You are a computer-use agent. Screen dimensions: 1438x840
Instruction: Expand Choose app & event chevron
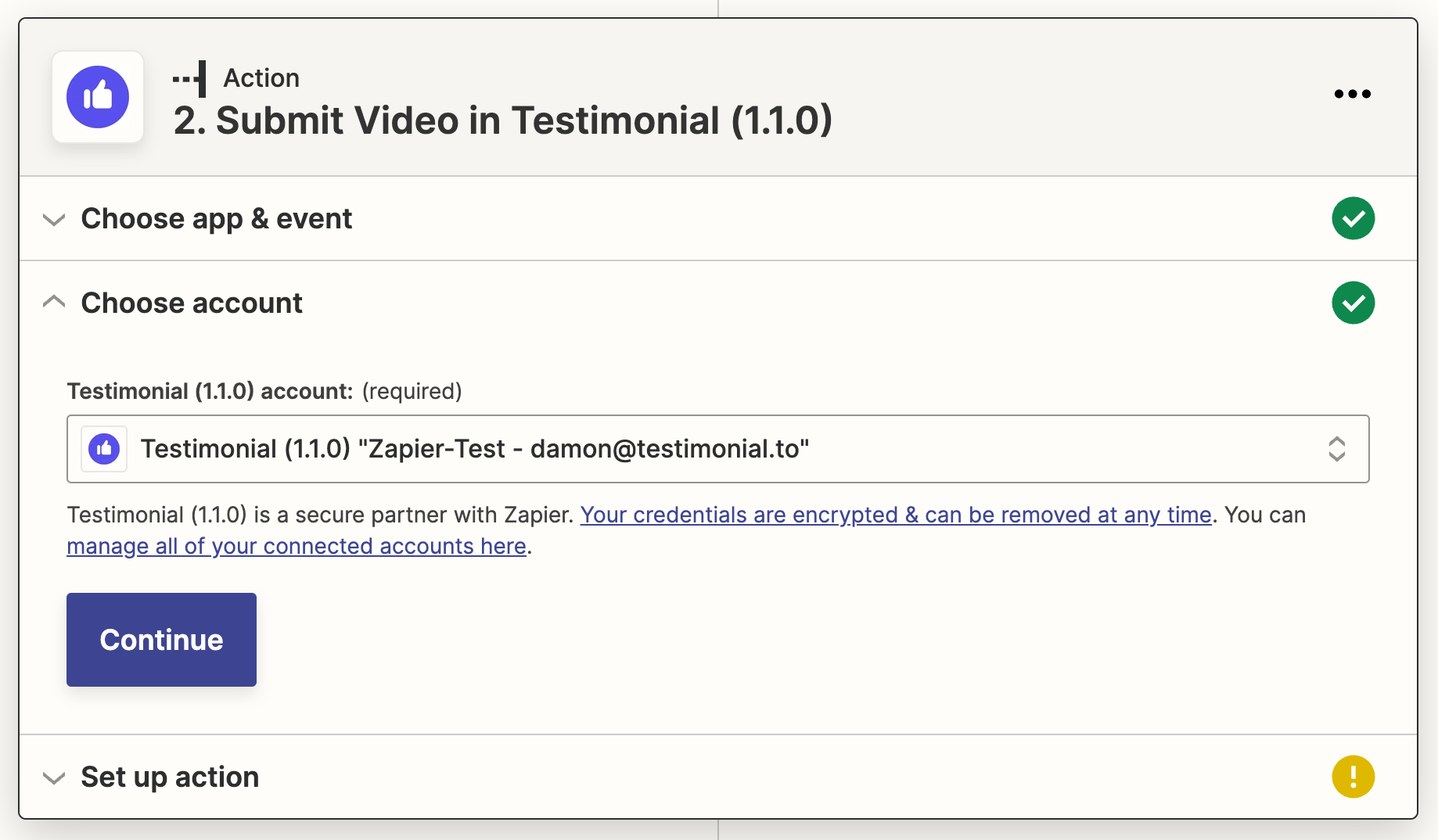[x=54, y=219]
